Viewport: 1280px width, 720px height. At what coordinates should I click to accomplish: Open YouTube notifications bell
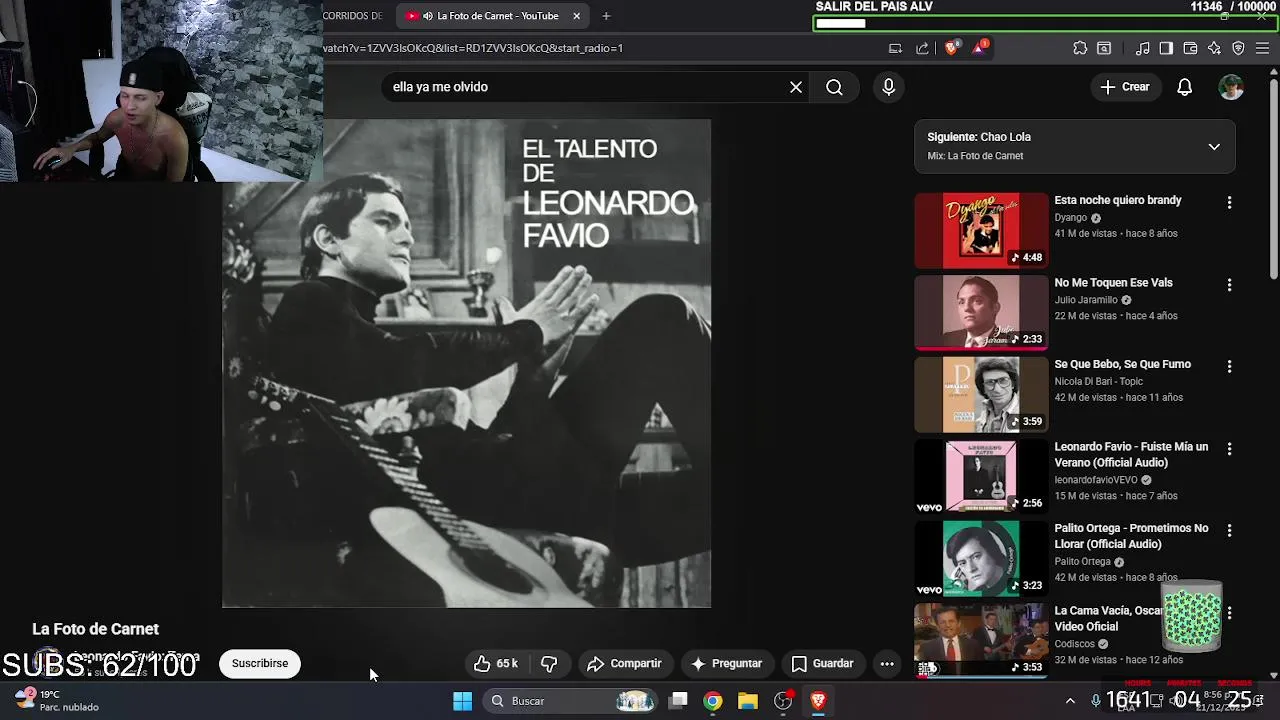[1184, 87]
